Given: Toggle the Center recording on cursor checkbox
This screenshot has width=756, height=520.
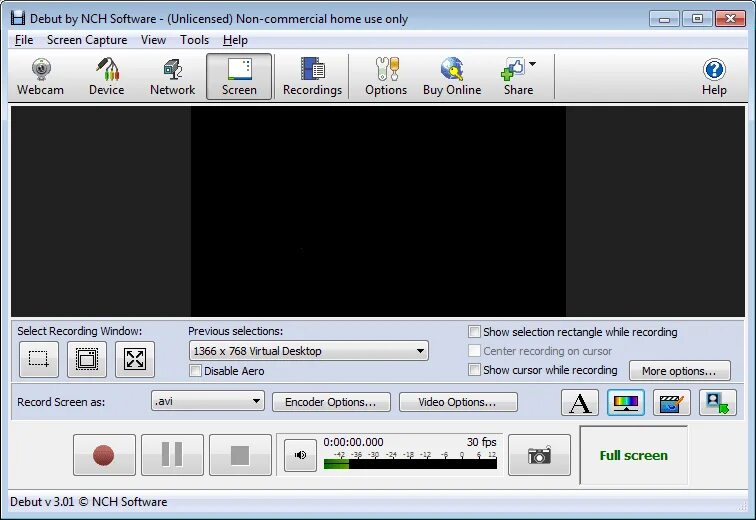Looking at the screenshot, I should coord(474,350).
